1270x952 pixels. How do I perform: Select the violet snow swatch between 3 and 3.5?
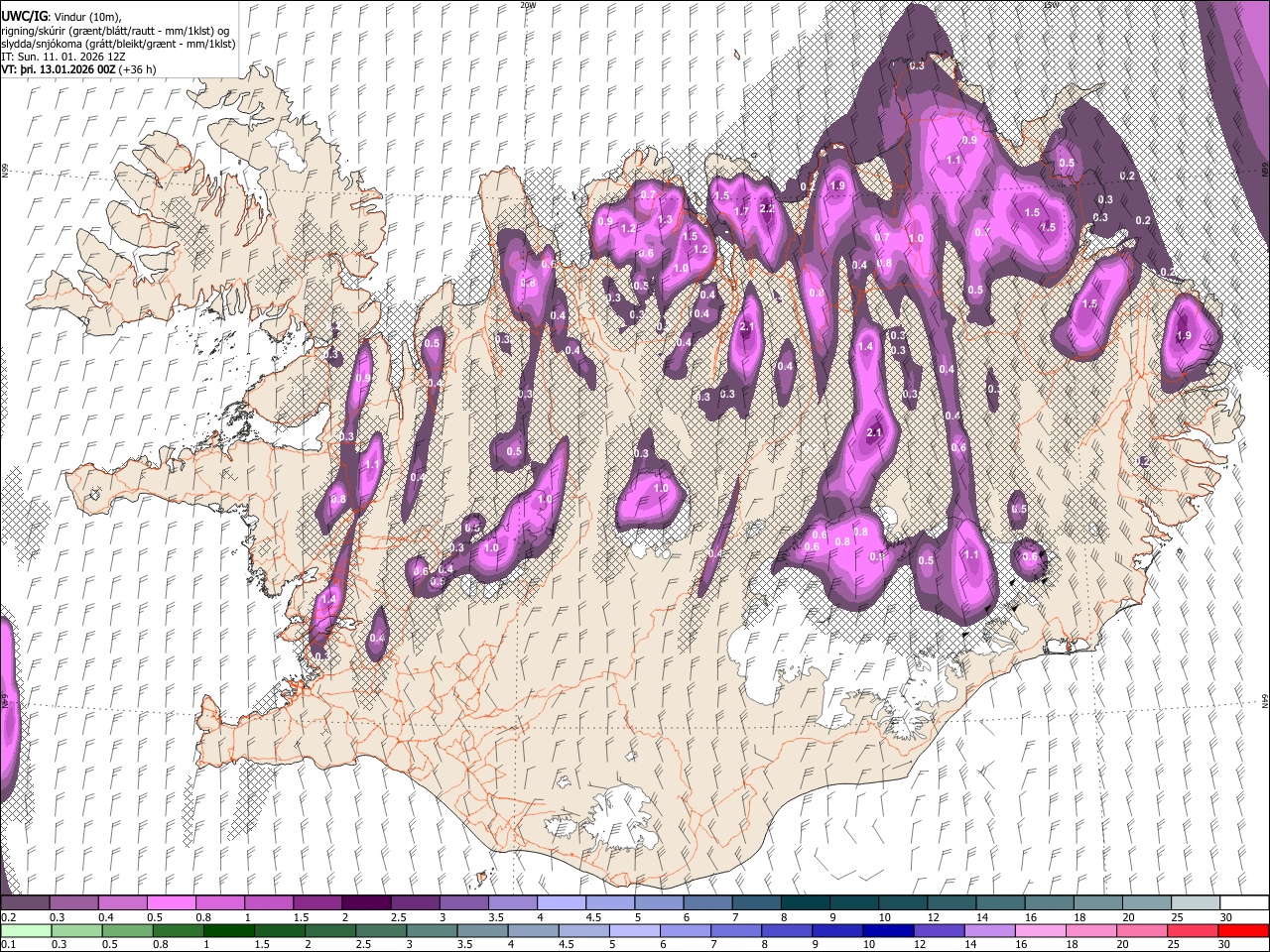point(462,902)
